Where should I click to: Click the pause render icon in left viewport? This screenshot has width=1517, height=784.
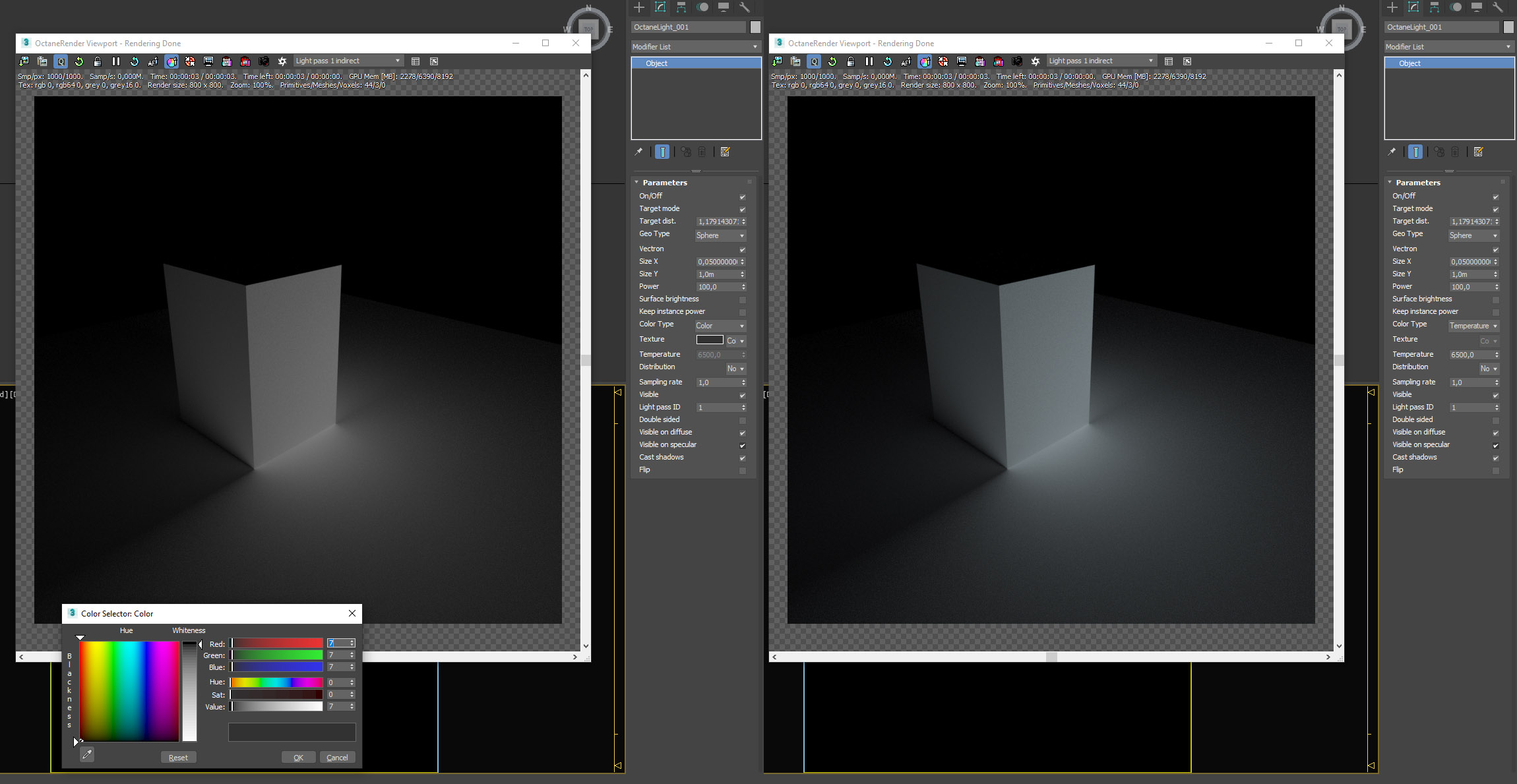tap(116, 61)
